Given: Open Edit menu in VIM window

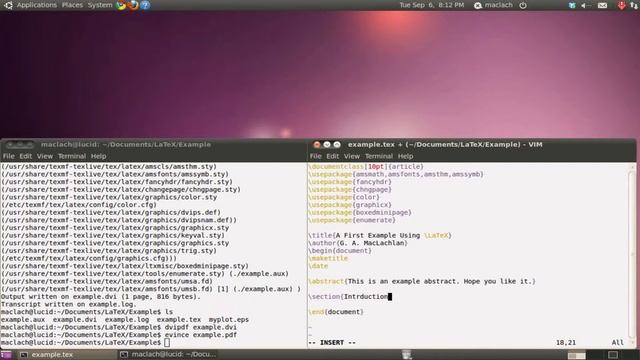Looking at the screenshot, I should [333, 156].
